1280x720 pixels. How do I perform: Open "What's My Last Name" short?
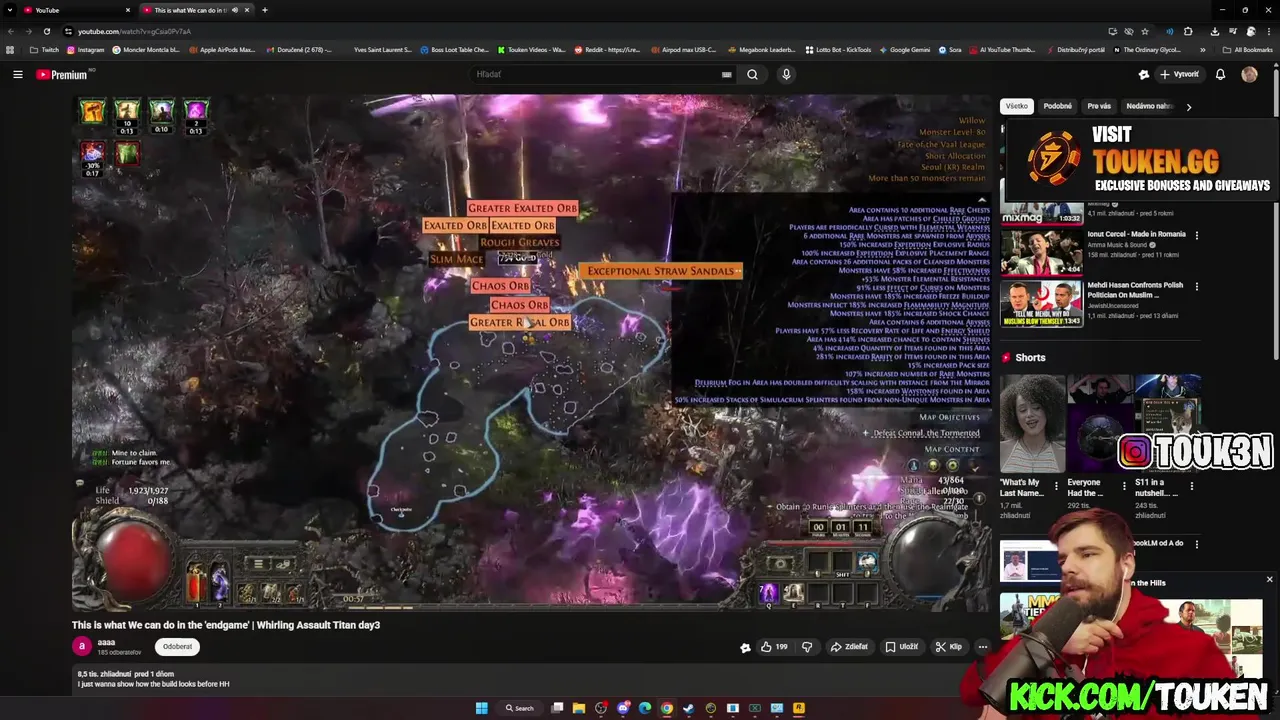(1032, 422)
